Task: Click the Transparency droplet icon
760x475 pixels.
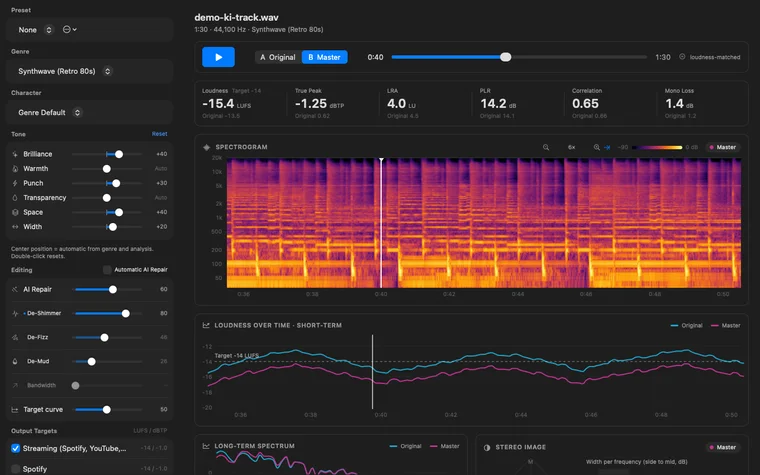Action: [15, 198]
